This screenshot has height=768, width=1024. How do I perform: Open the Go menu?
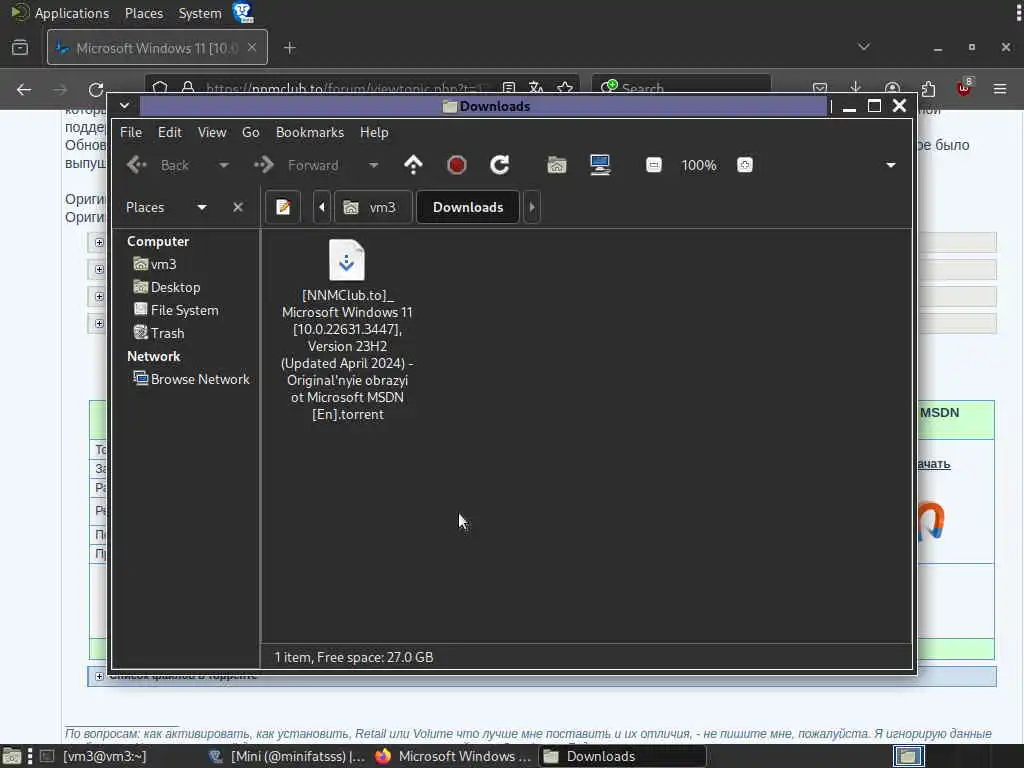tap(251, 132)
